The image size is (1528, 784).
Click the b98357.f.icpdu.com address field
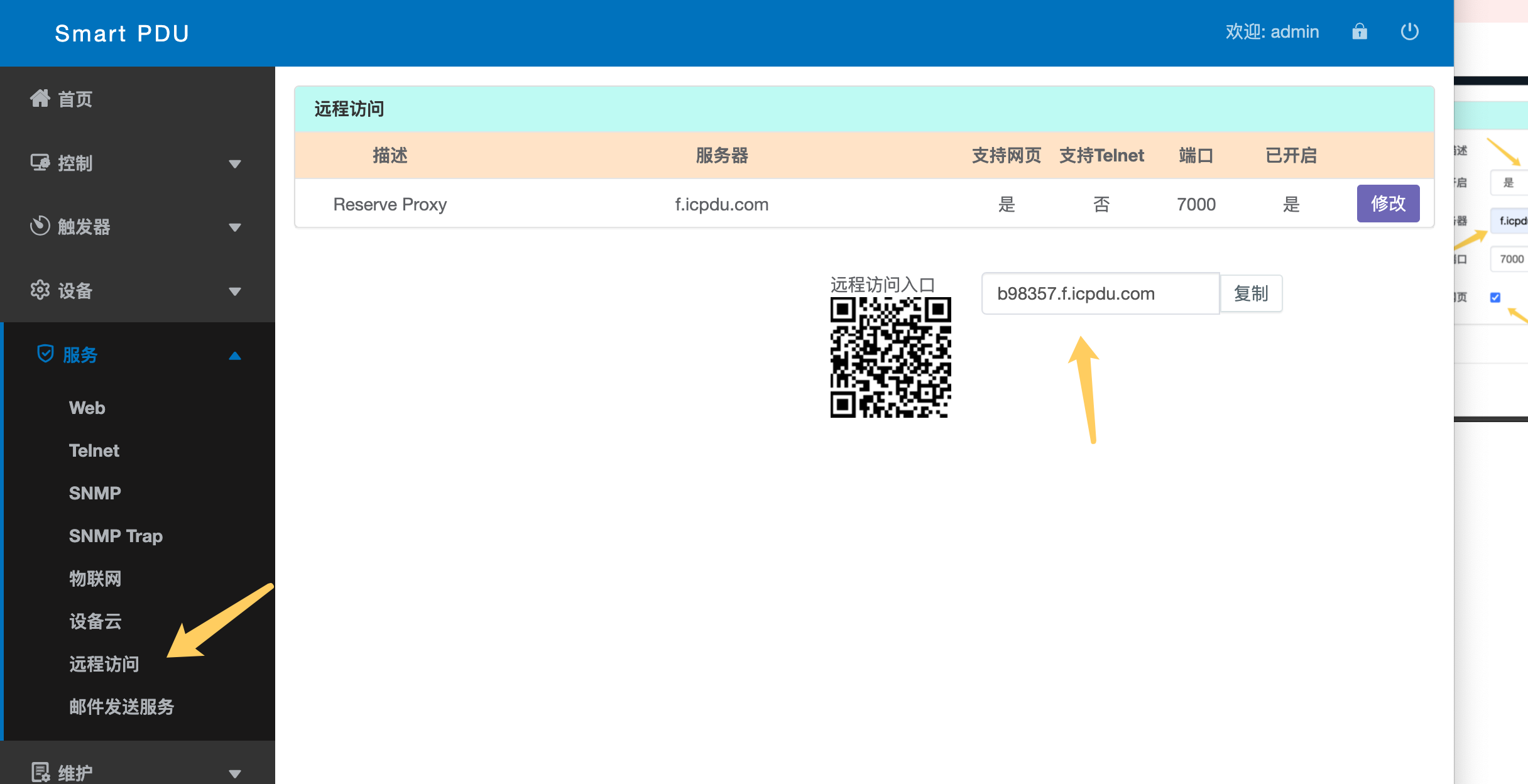[1100, 293]
